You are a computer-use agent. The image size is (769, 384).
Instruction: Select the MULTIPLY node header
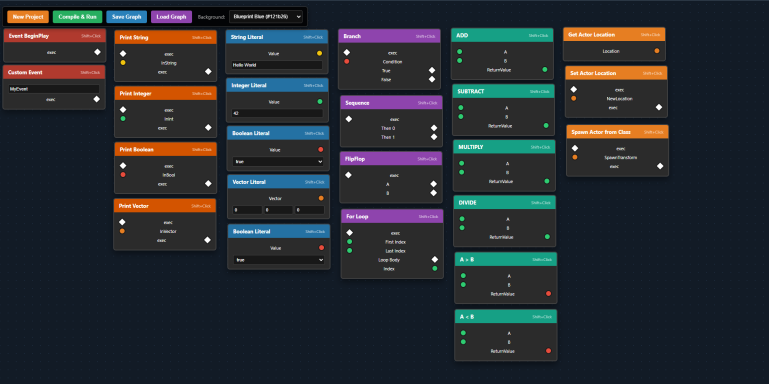tap(504, 147)
